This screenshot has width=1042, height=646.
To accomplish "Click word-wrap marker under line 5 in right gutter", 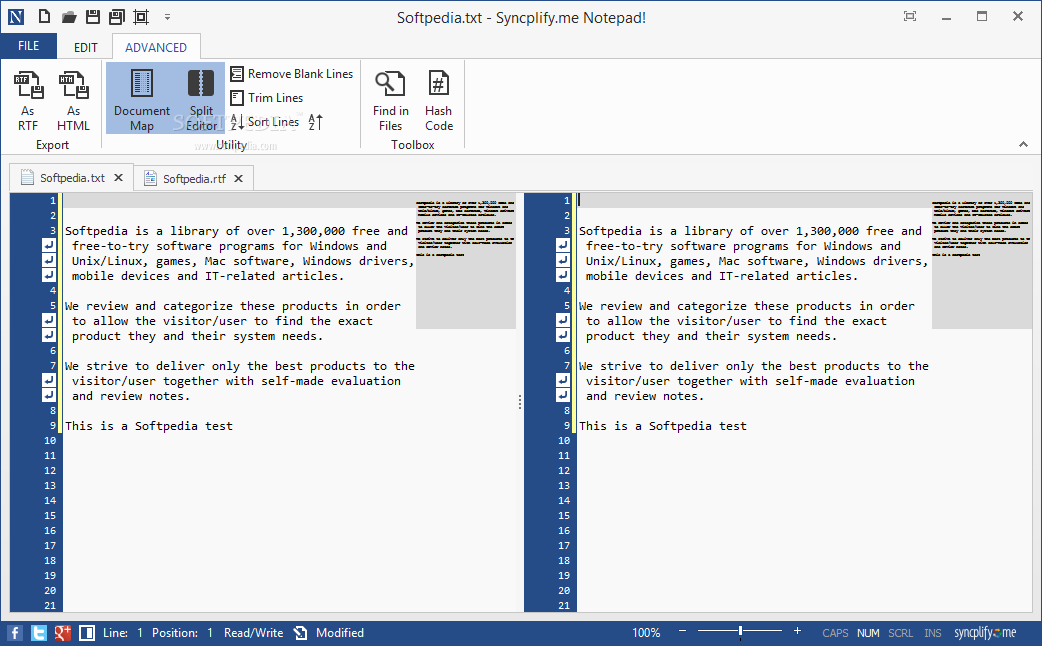I will coord(563,320).
